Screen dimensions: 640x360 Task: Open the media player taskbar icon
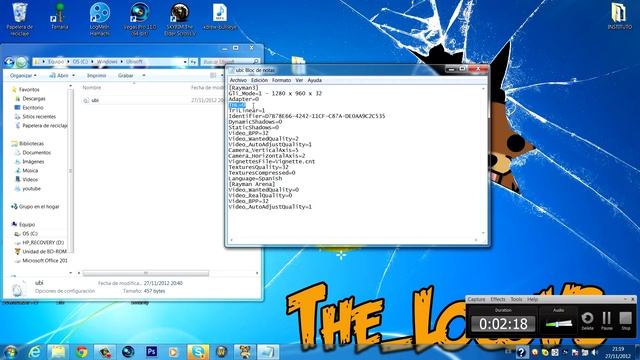(174, 352)
